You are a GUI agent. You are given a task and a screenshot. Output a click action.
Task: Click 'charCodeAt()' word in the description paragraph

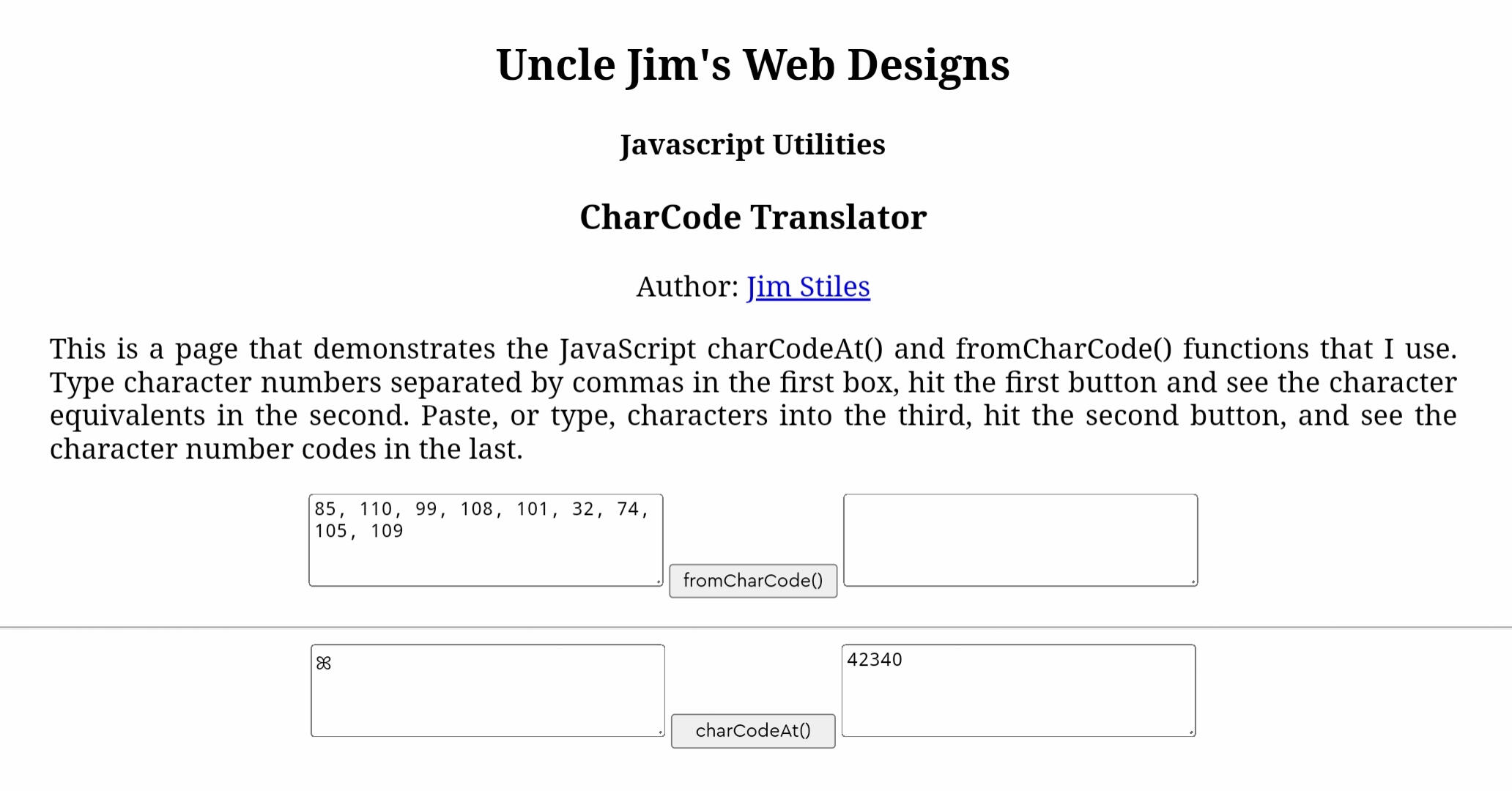[795, 349]
